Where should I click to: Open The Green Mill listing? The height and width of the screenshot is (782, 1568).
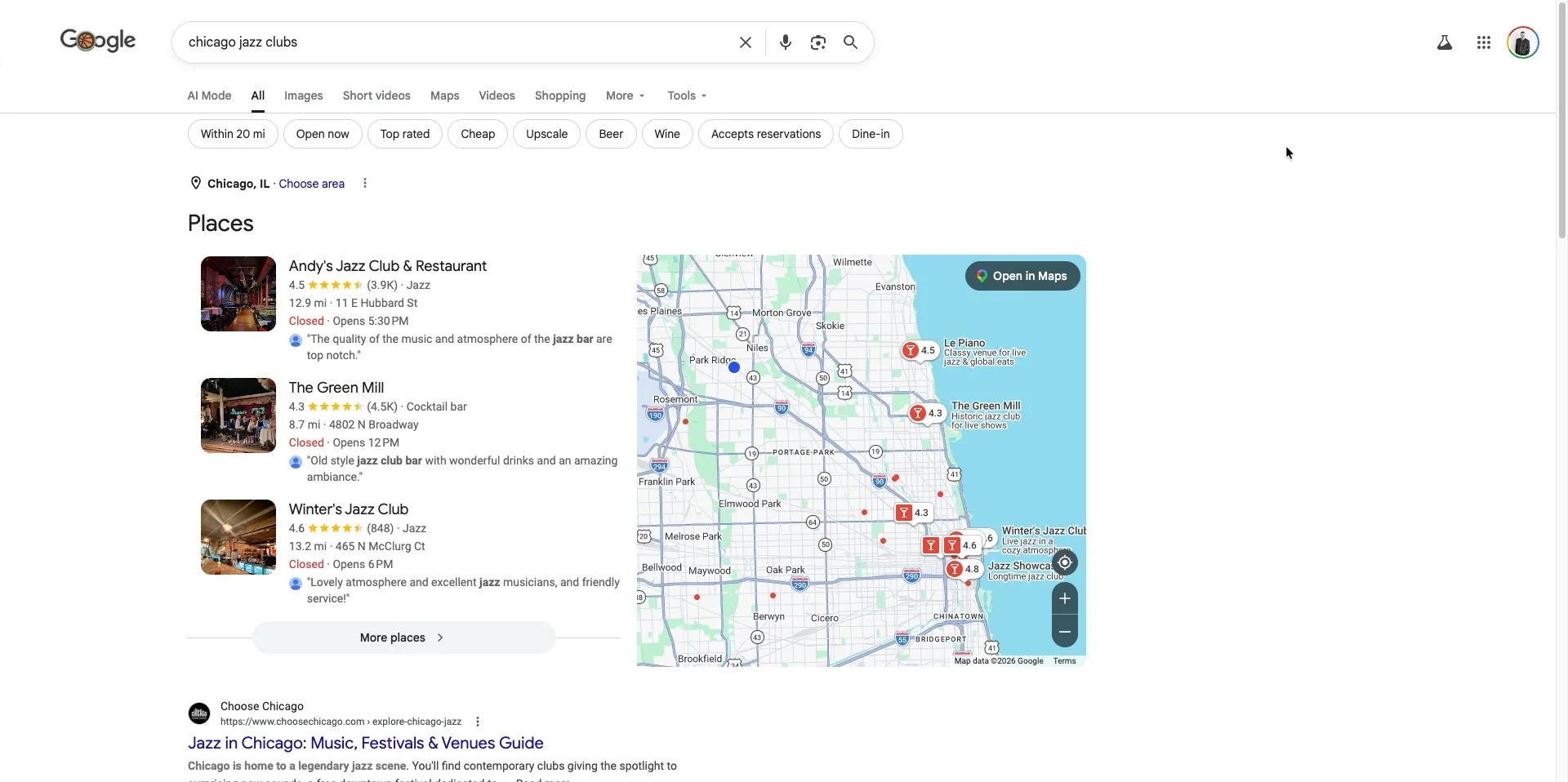336,388
